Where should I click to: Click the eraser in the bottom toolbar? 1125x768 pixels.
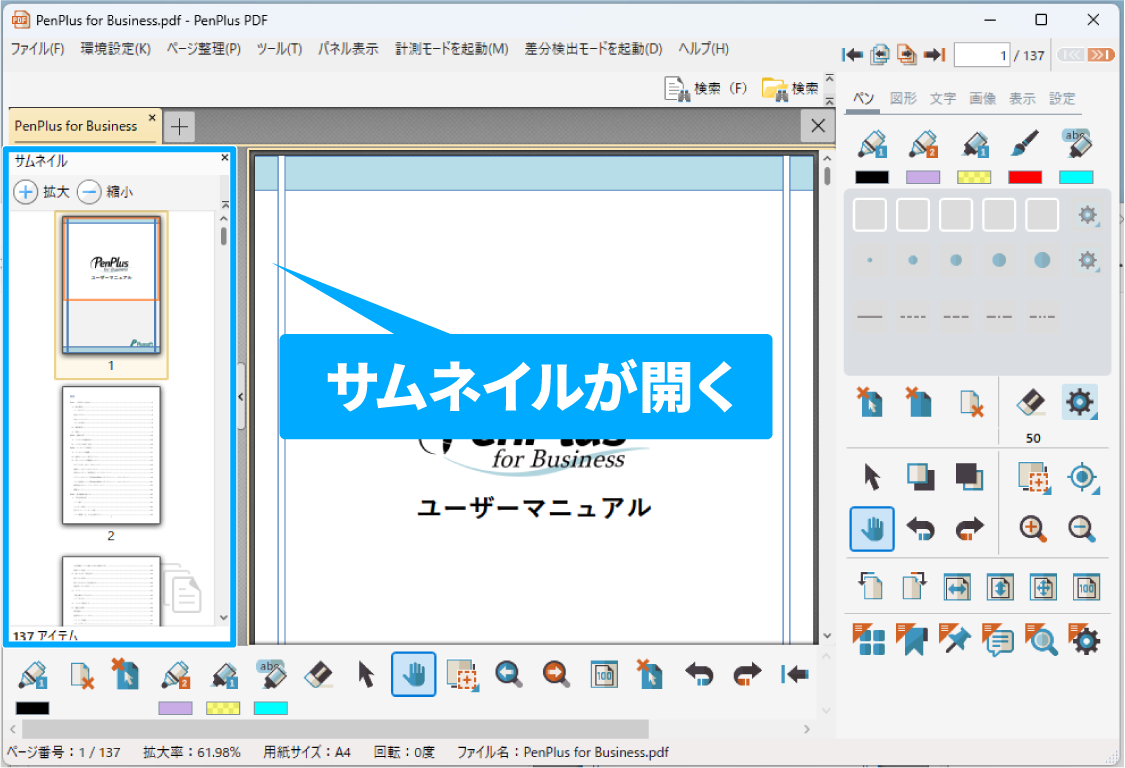[x=319, y=675]
